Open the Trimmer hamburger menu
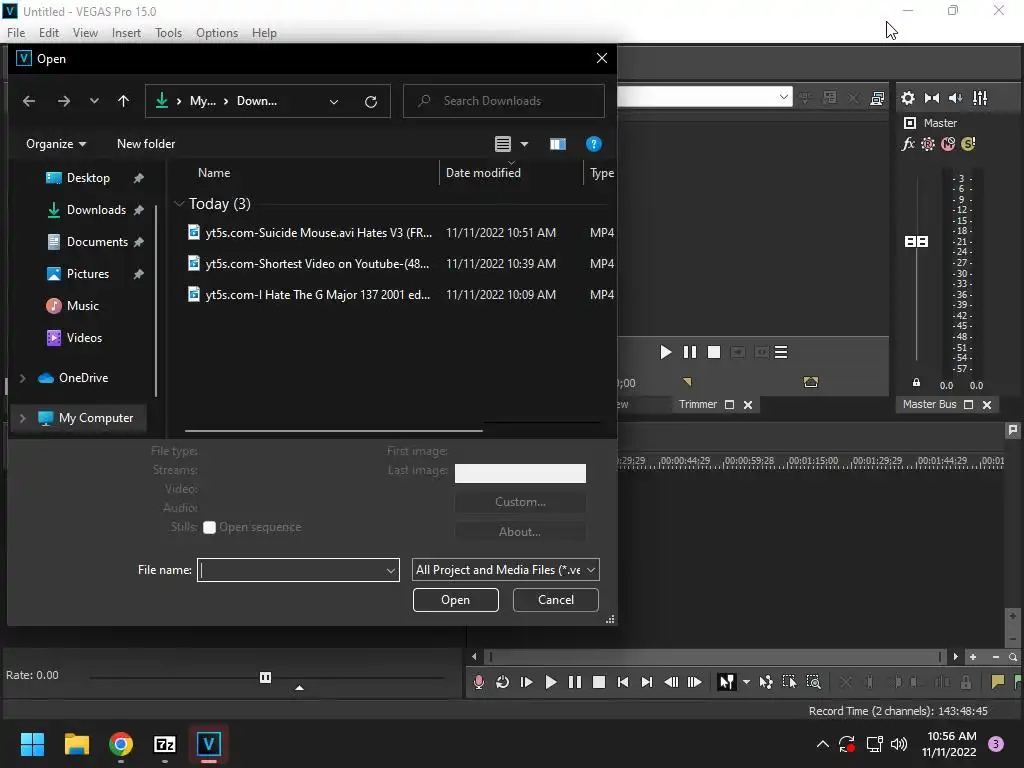The height and width of the screenshot is (768, 1024). coord(781,353)
